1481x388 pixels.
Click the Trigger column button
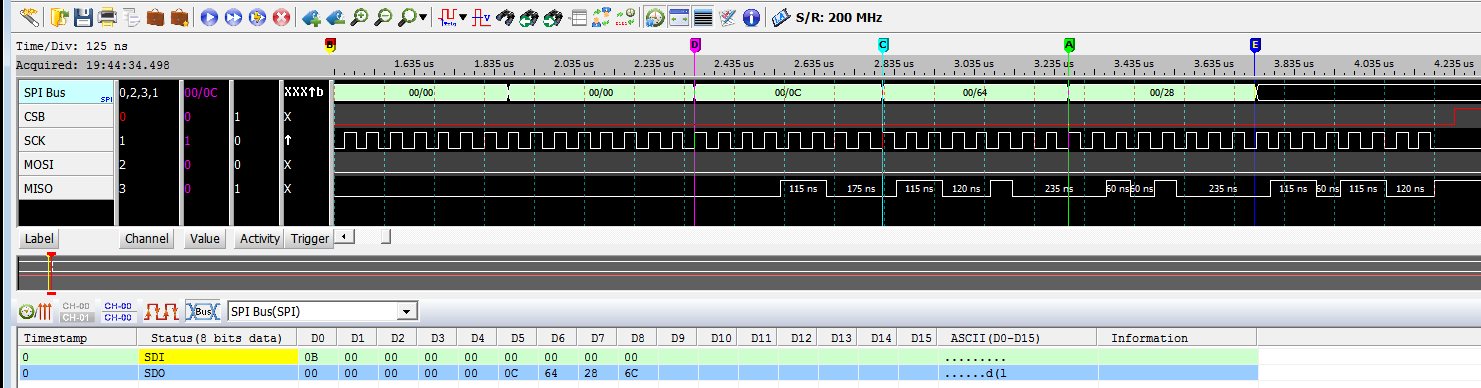coord(309,239)
